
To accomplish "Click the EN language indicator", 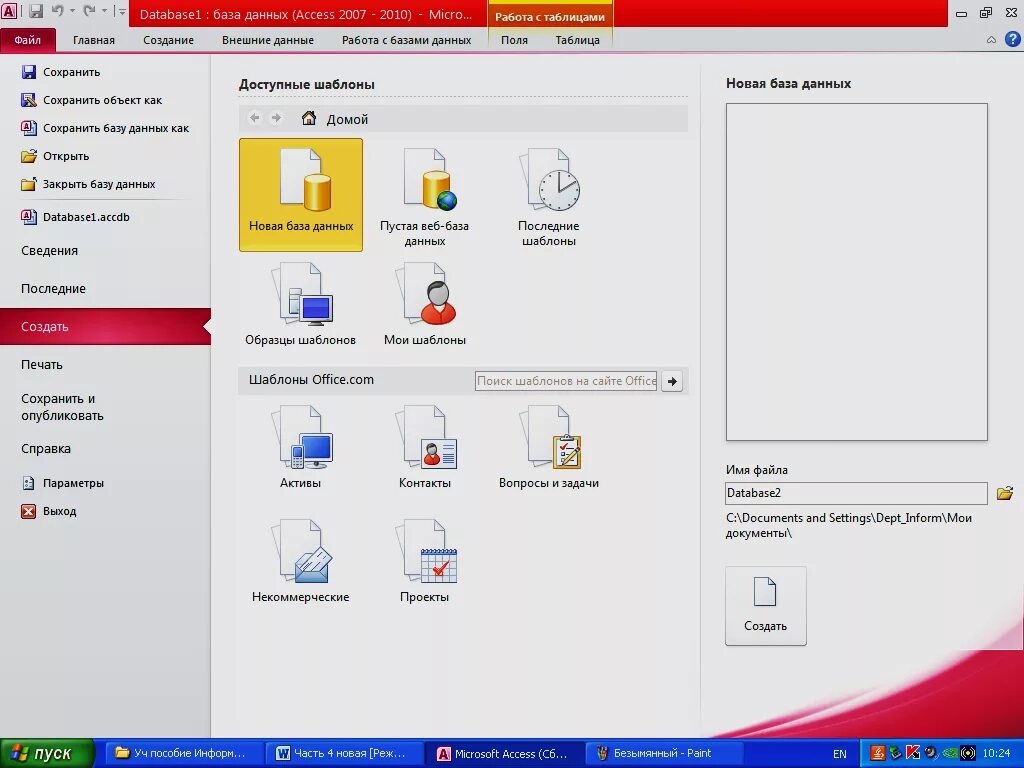I will click(x=840, y=754).
